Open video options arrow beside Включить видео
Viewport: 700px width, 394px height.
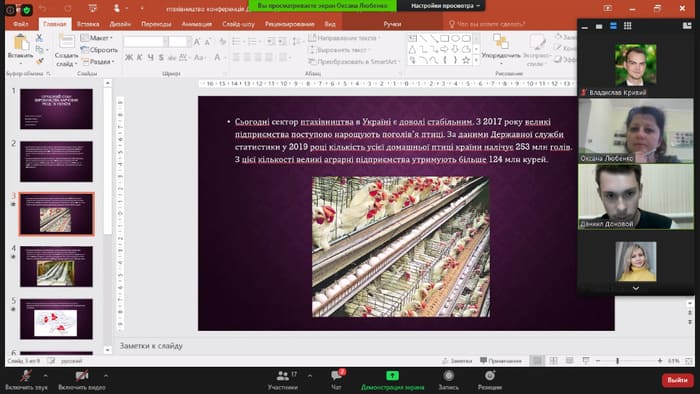click(105, 376)
